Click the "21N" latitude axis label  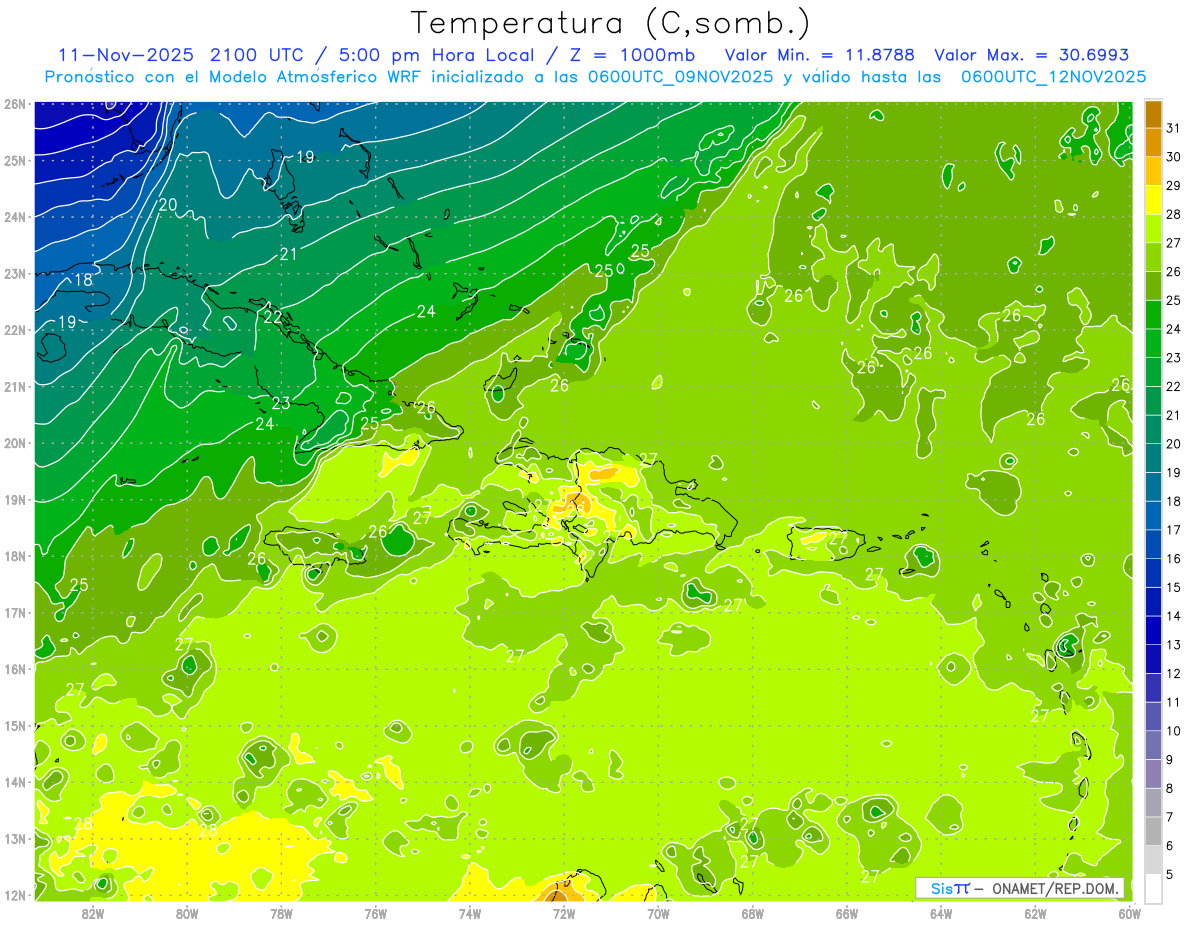click(15, 387)
